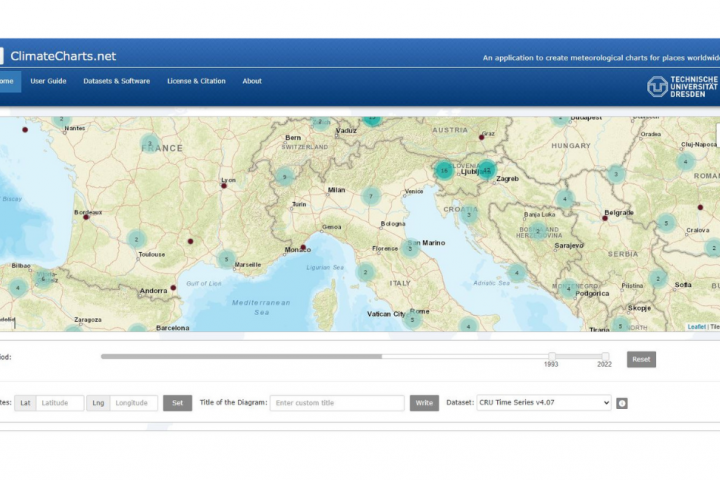Go to Datasets & Software page

point(116,81)
